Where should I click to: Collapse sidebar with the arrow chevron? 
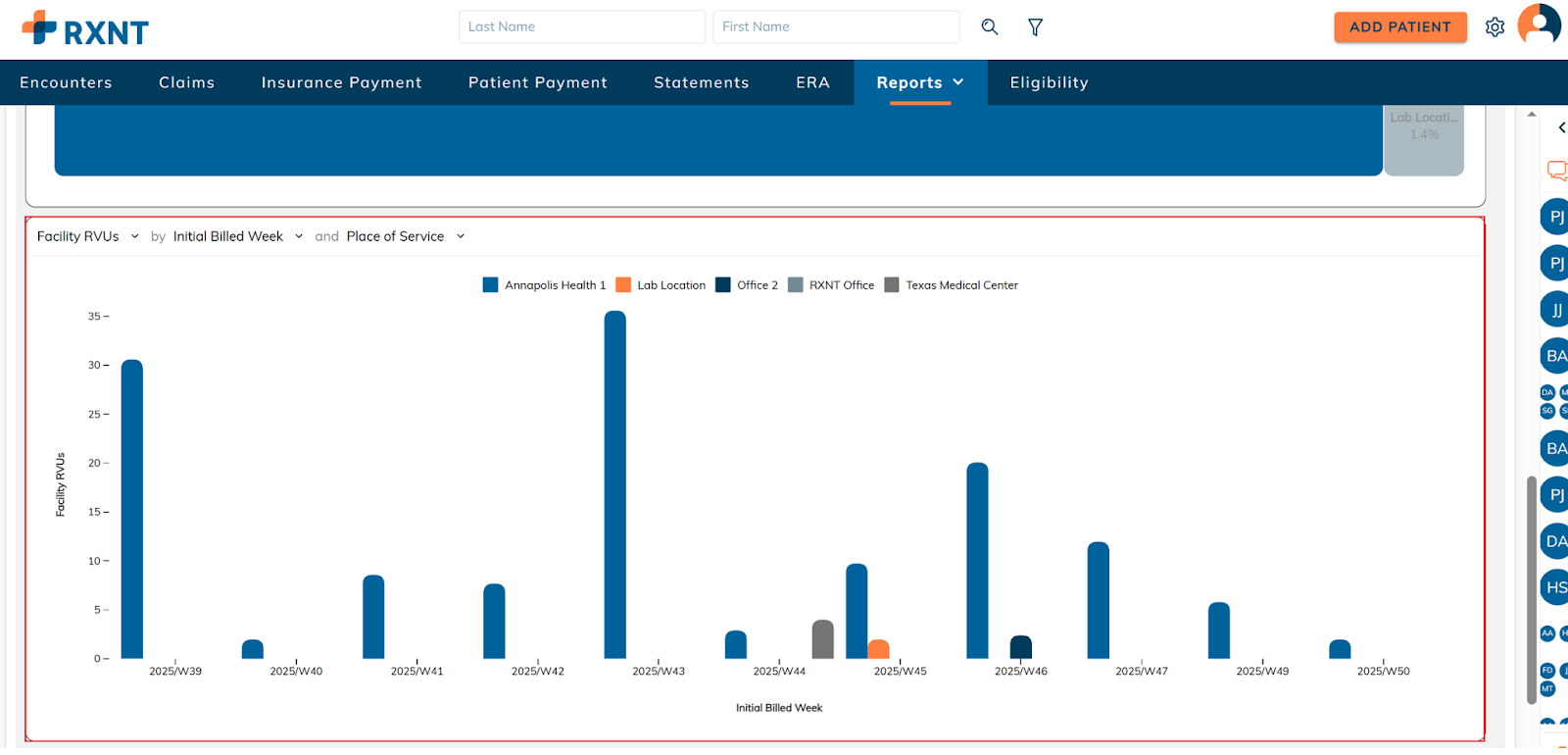pos(1561,127)
